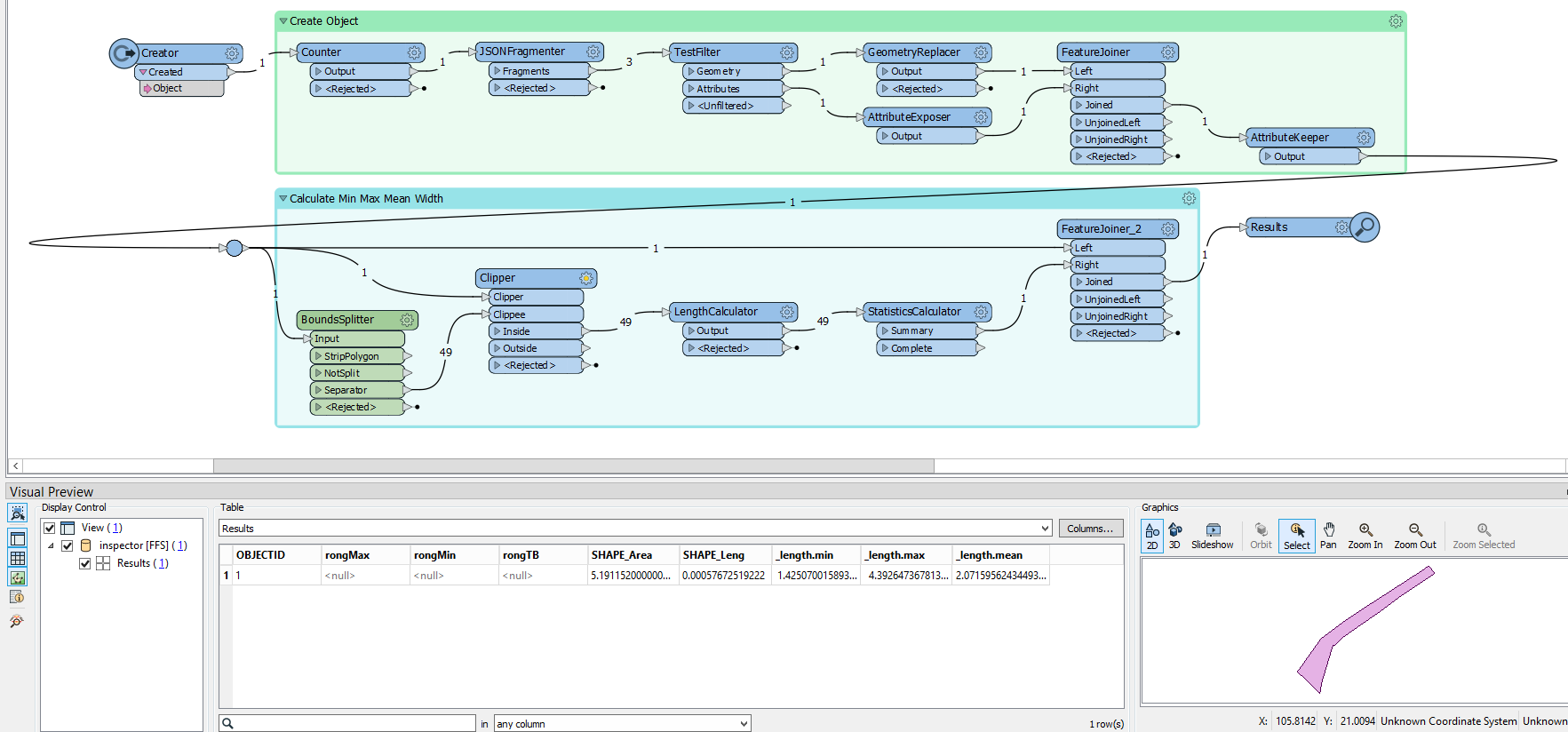
Task: Select table row number 1
Action: pyautogui.click(x=226, y=576)
